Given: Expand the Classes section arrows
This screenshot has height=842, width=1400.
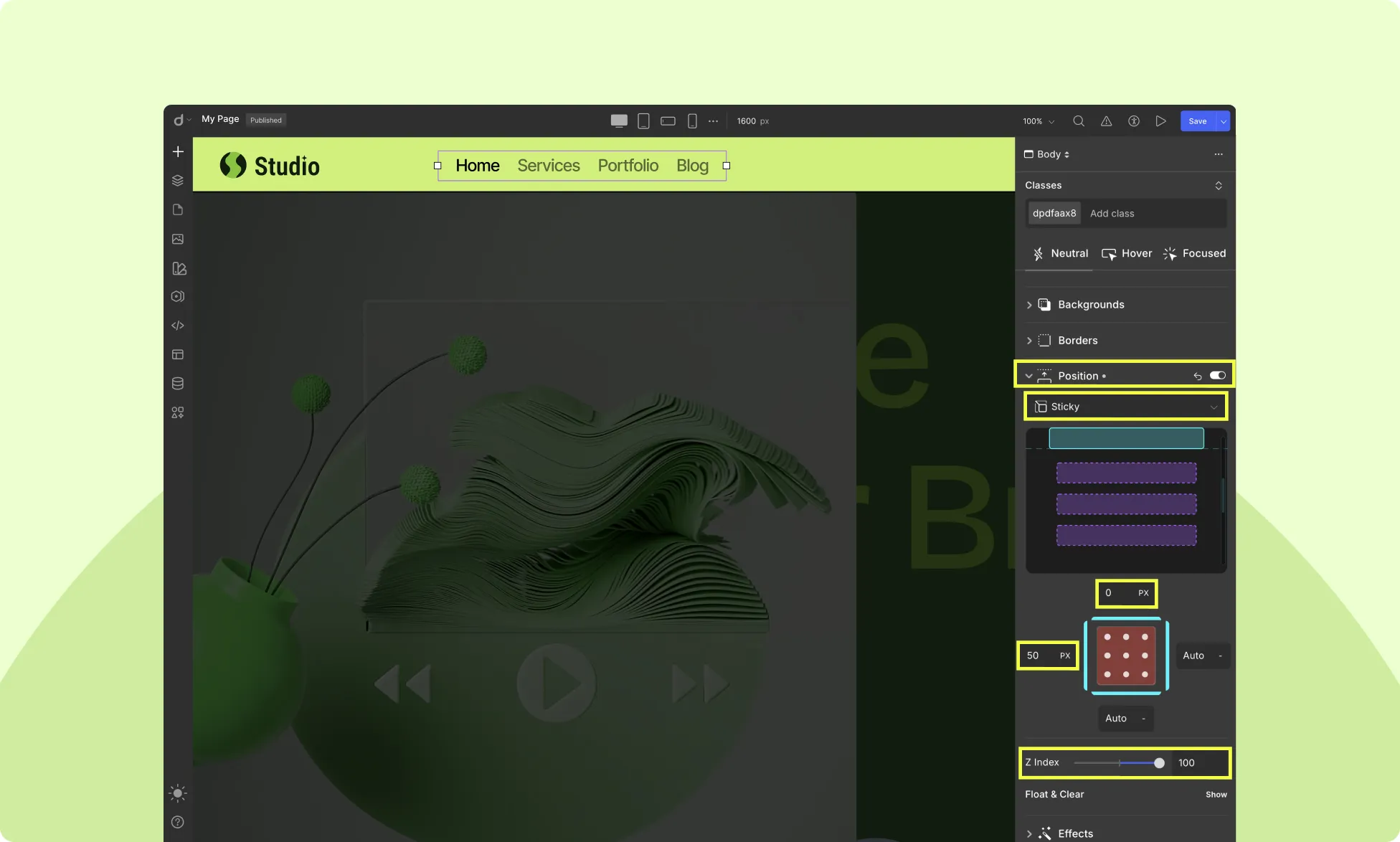Looking at the screenshot, I should coord(1219,186).
